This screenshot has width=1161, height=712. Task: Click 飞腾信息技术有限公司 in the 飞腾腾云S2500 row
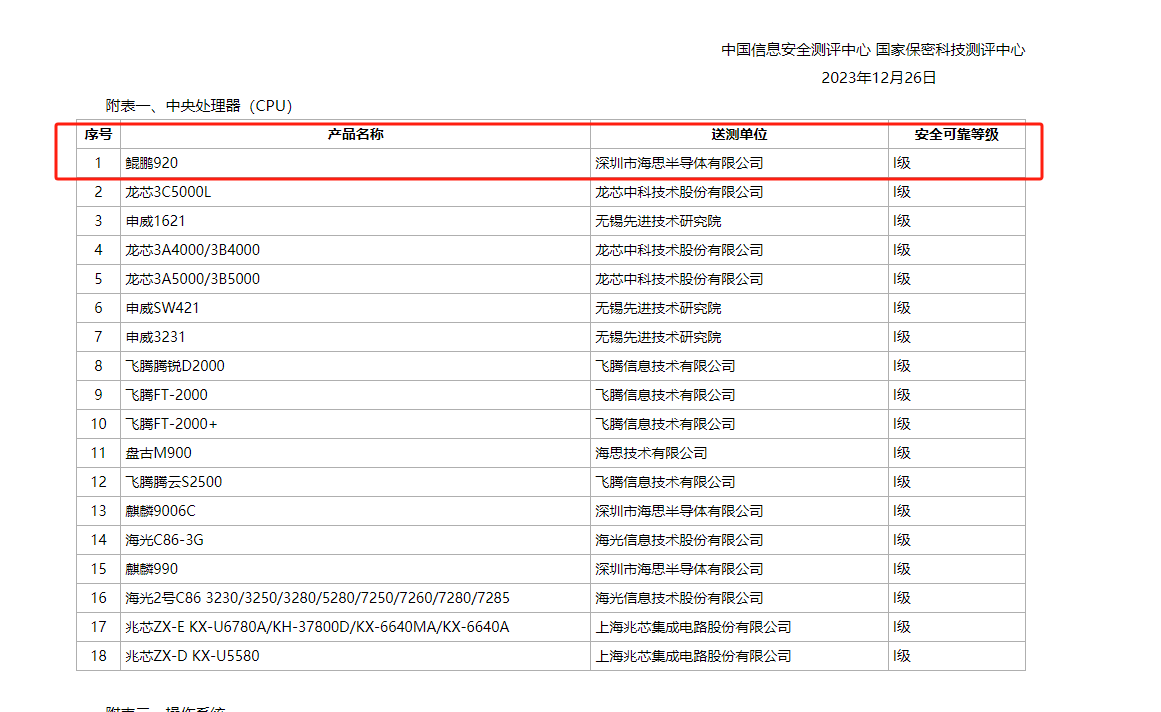coord(665,482)
